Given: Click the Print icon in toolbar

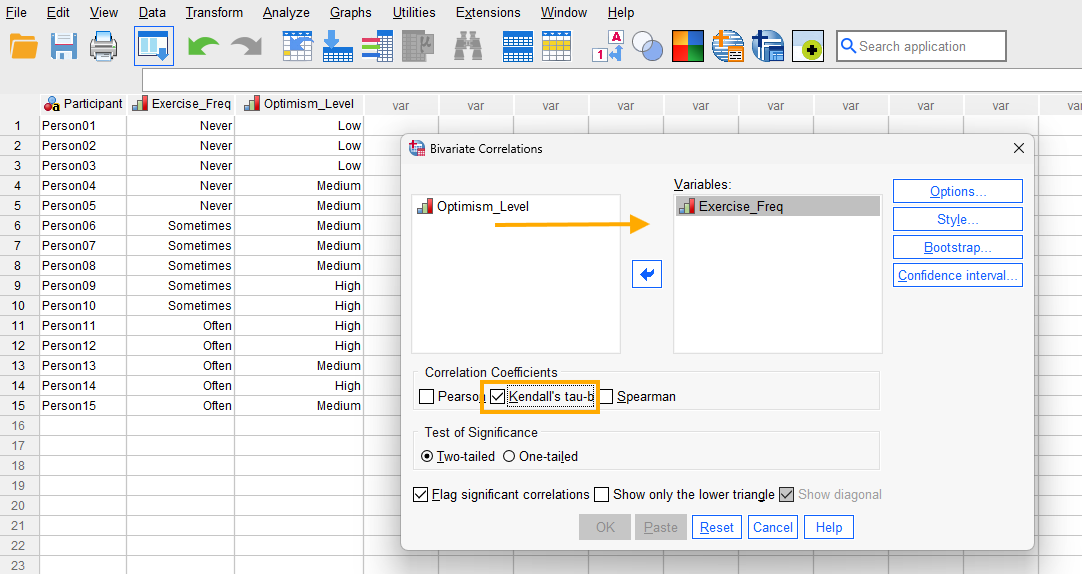Looking at the screenshot, I should (x=104, y=46).
